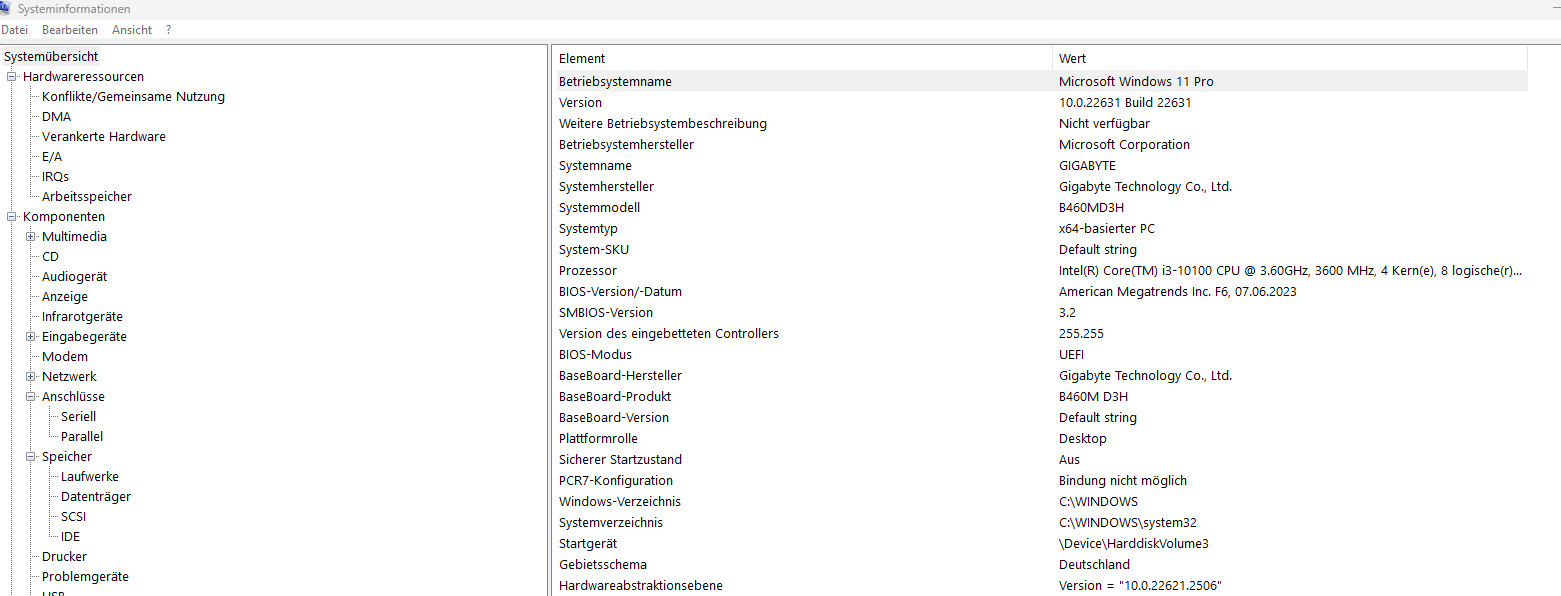Click the Systeminformationen app icon in title bar

pyautogui.click(x=5, y=8)
